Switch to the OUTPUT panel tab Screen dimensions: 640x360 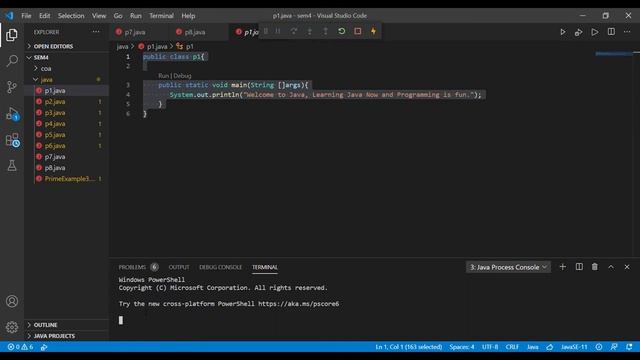tap(179, 267)
